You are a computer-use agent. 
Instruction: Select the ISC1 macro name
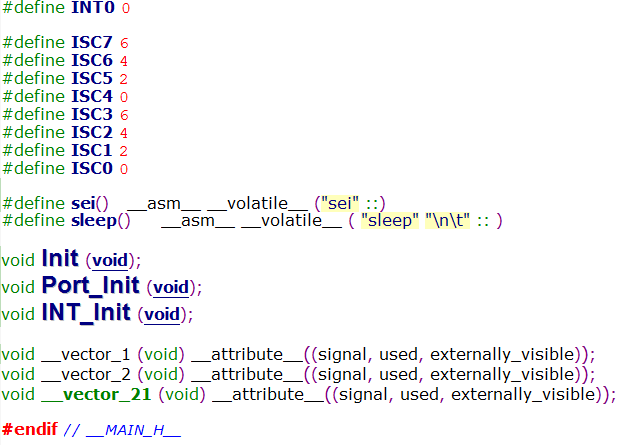tap(92, 150)
